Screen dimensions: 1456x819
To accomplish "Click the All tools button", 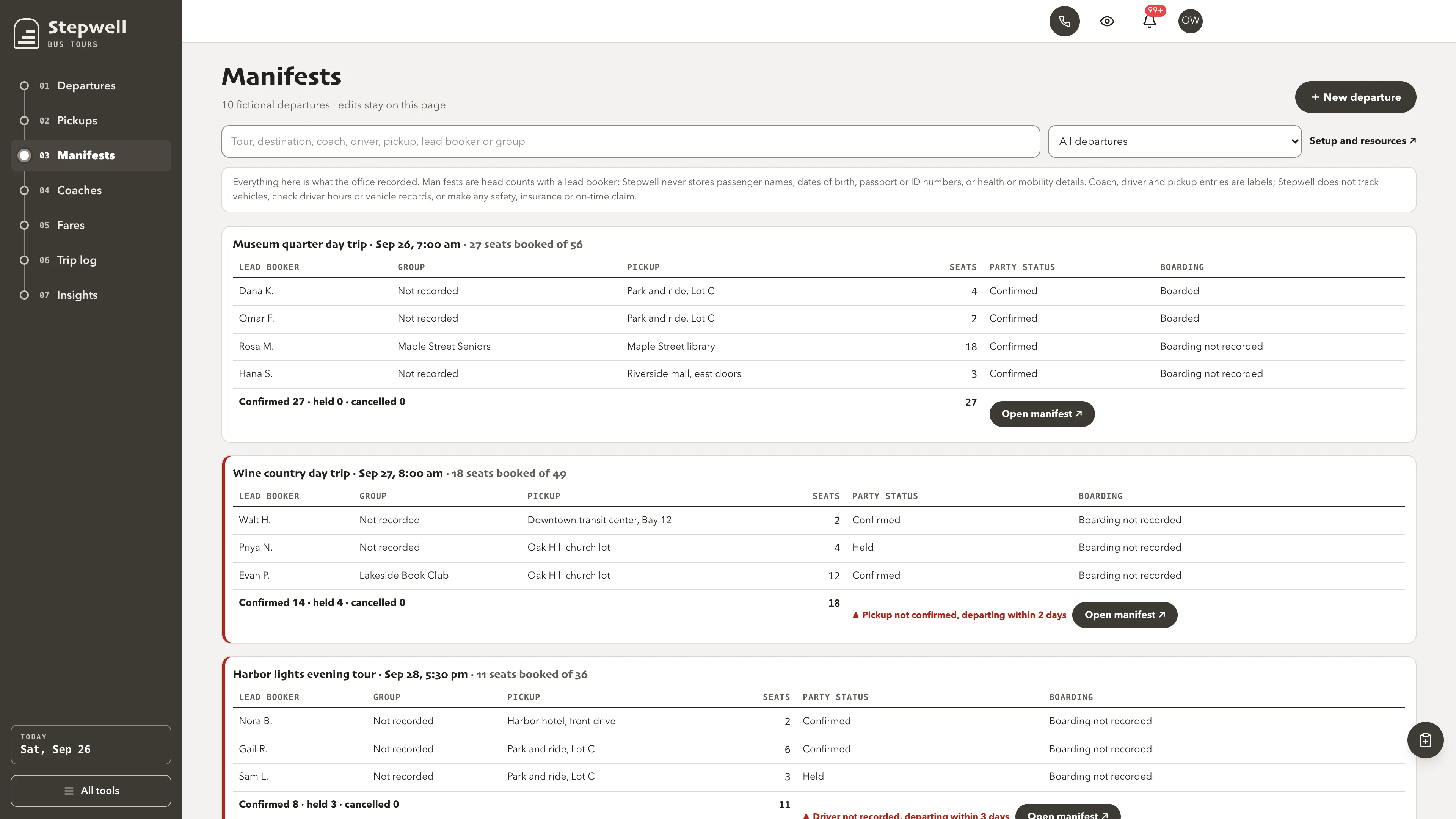I will tap(91, 791).
